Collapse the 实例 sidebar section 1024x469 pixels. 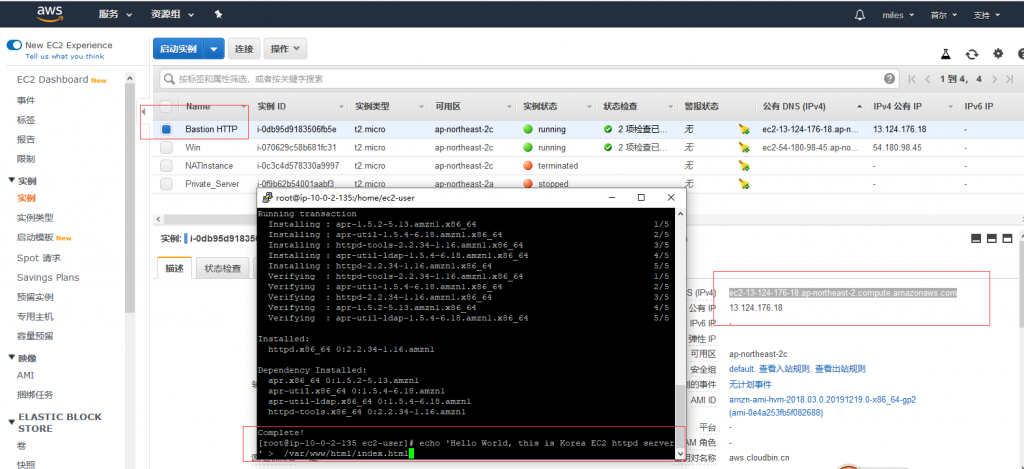pyautogui.click(x=12, y=180)
